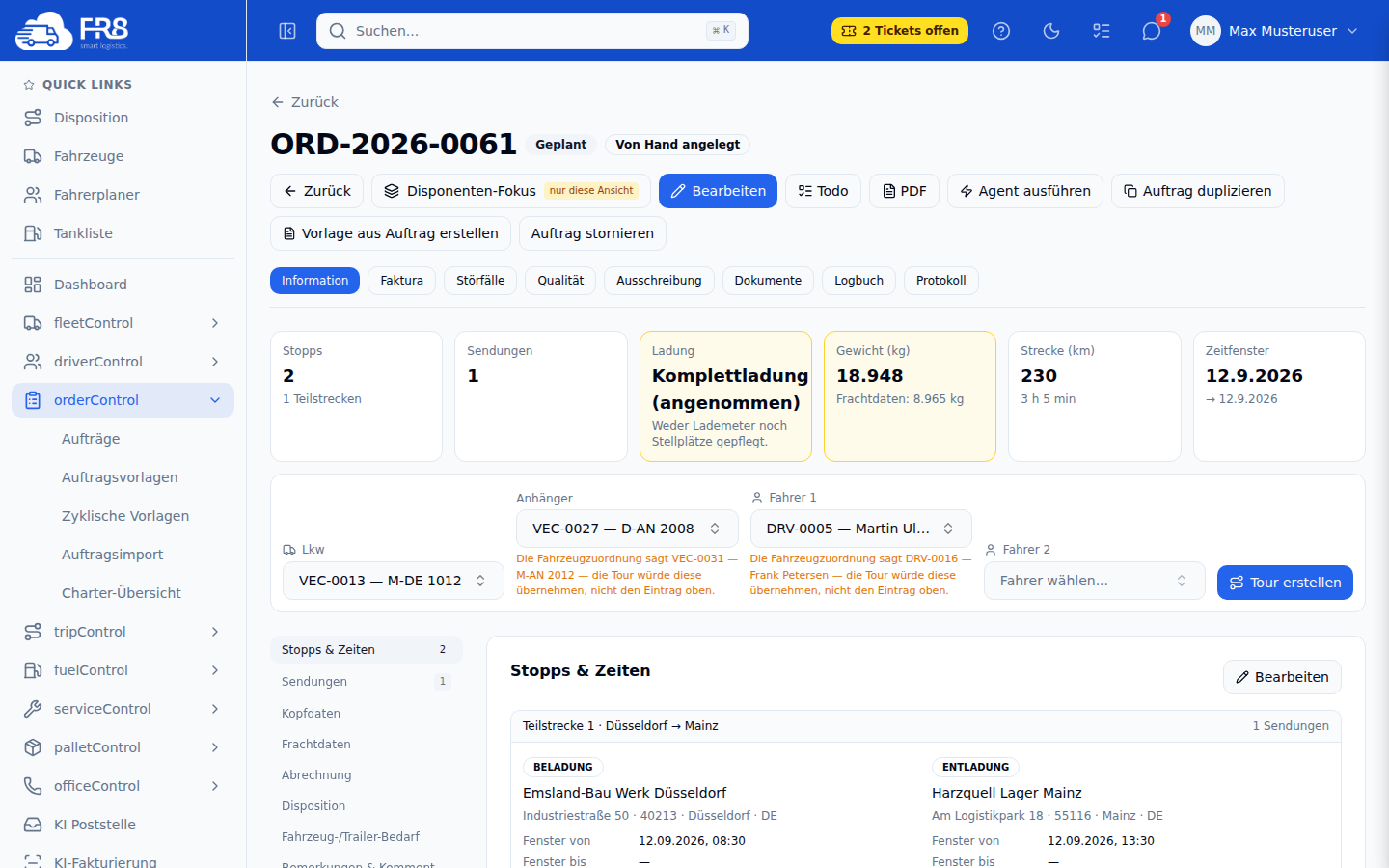Open Fahrerplaner in the sidebar
Image resolution: width=1389 pixels, height=868 pixels.
(123, 195)
